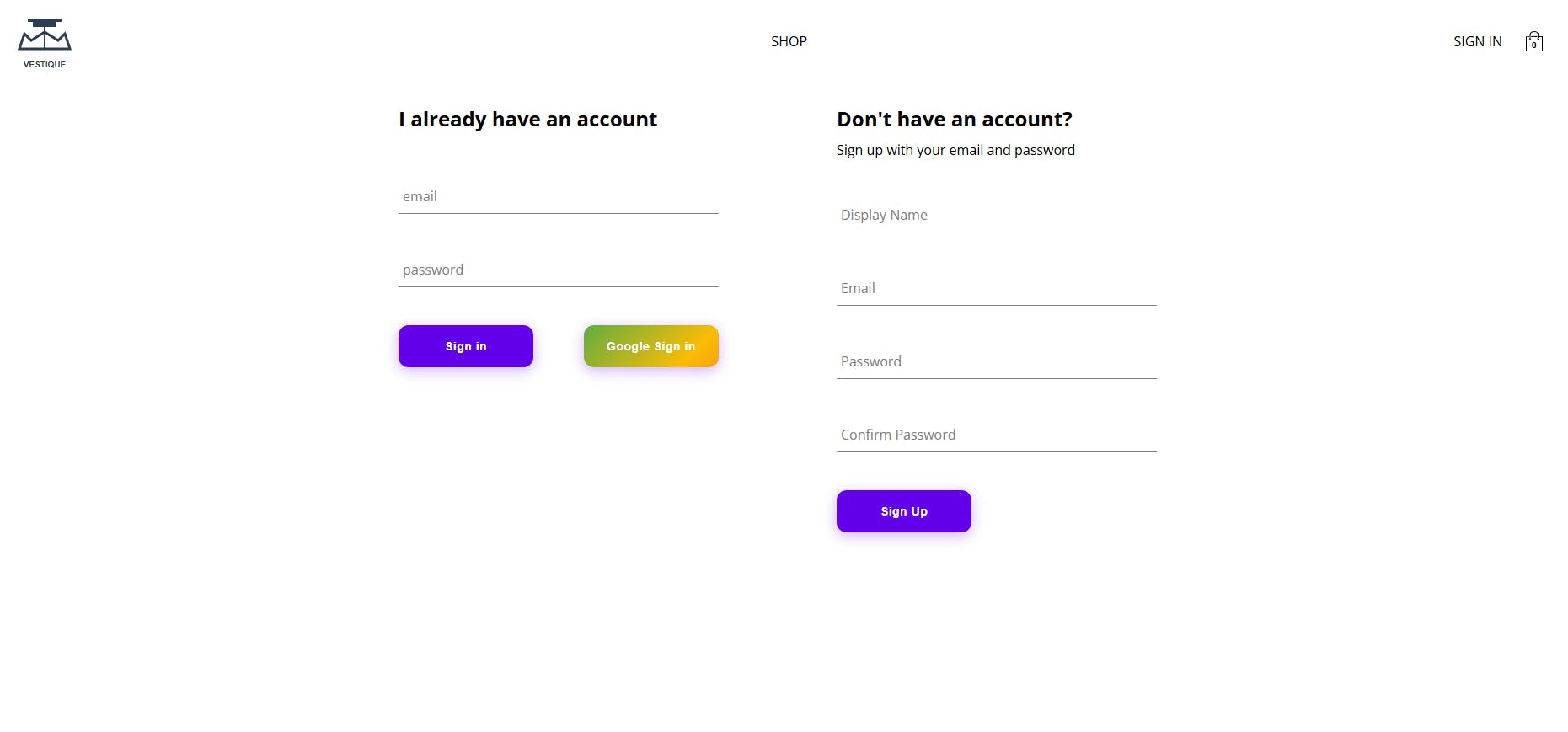Click the item count inside the bag icon
The width and height of the screenshot is (1568, 732).
[1533, 45]
